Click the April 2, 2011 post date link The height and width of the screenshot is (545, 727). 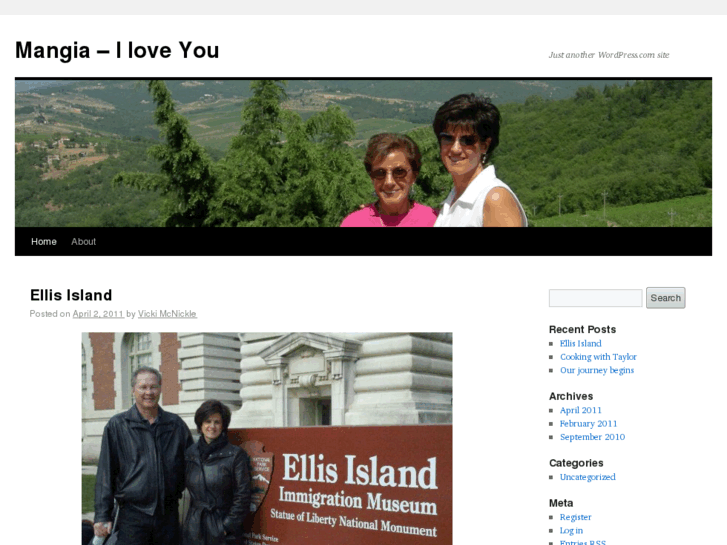click(x=98, y=314)
